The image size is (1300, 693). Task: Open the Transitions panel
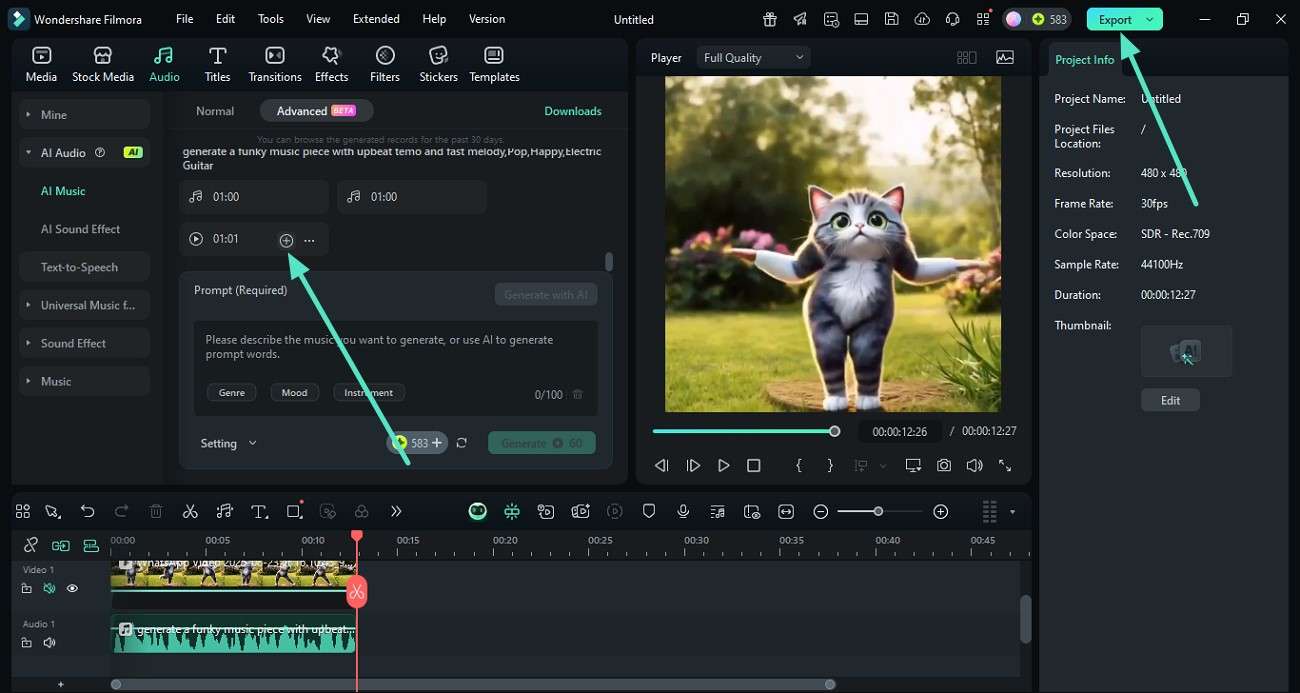pos(275,64)
